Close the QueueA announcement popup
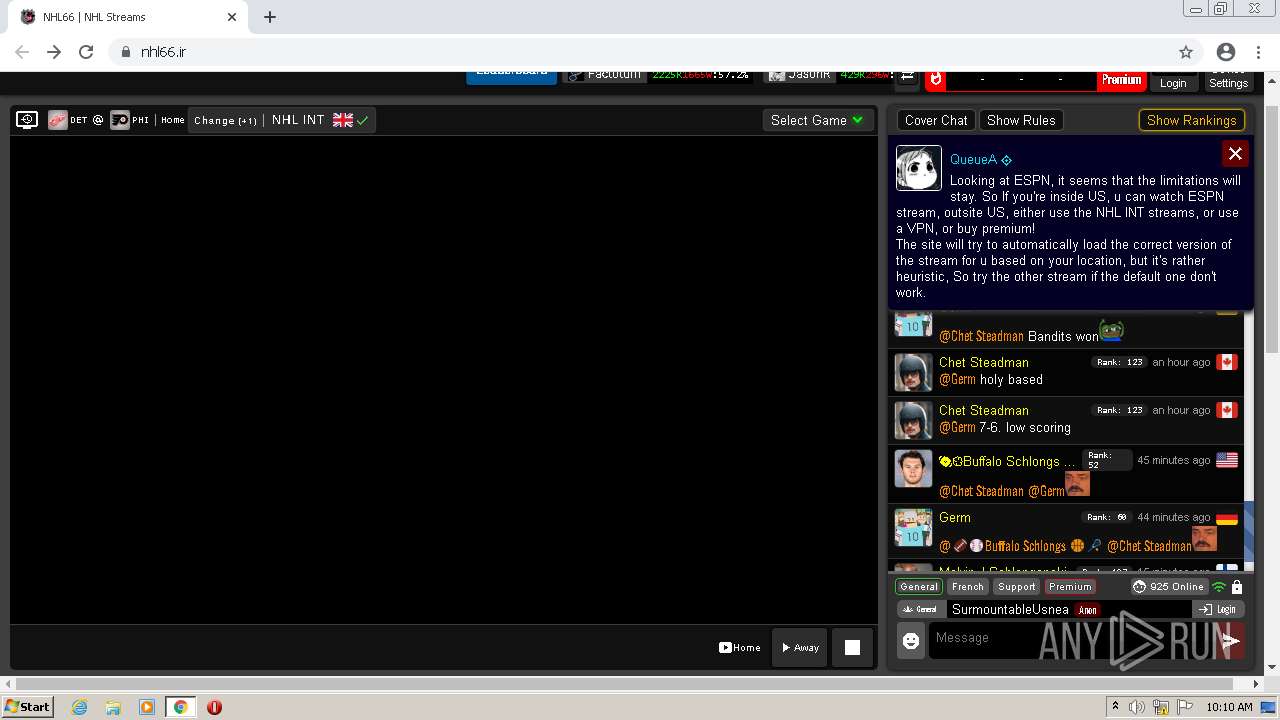Viewport: 1280px width, 720px height. coord(1235,153)
